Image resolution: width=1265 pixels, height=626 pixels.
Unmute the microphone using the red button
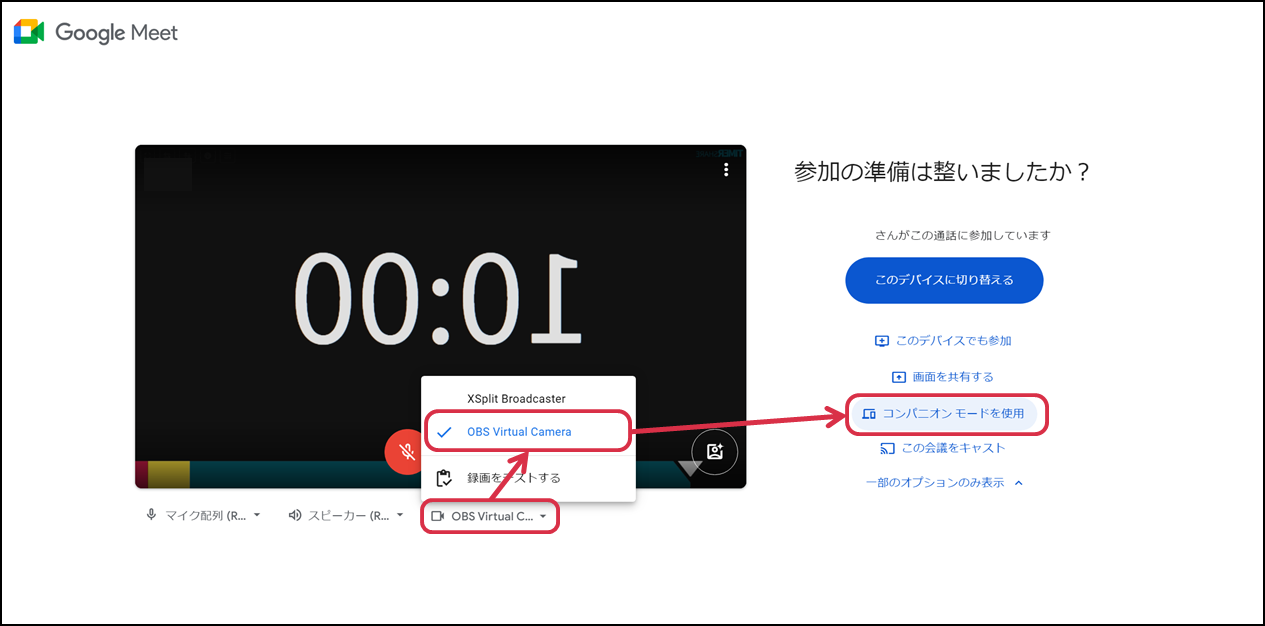coord(406,452)
